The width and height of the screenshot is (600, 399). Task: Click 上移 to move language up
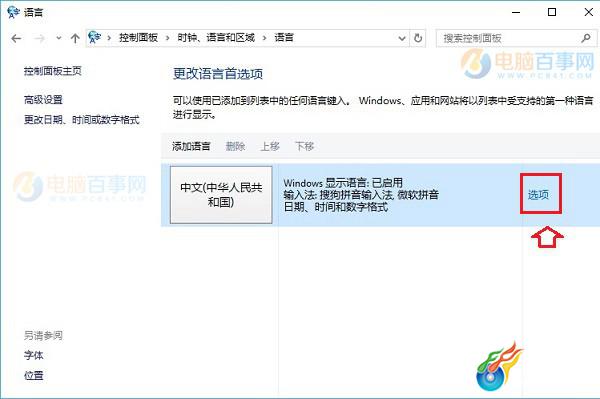[270, 146]
